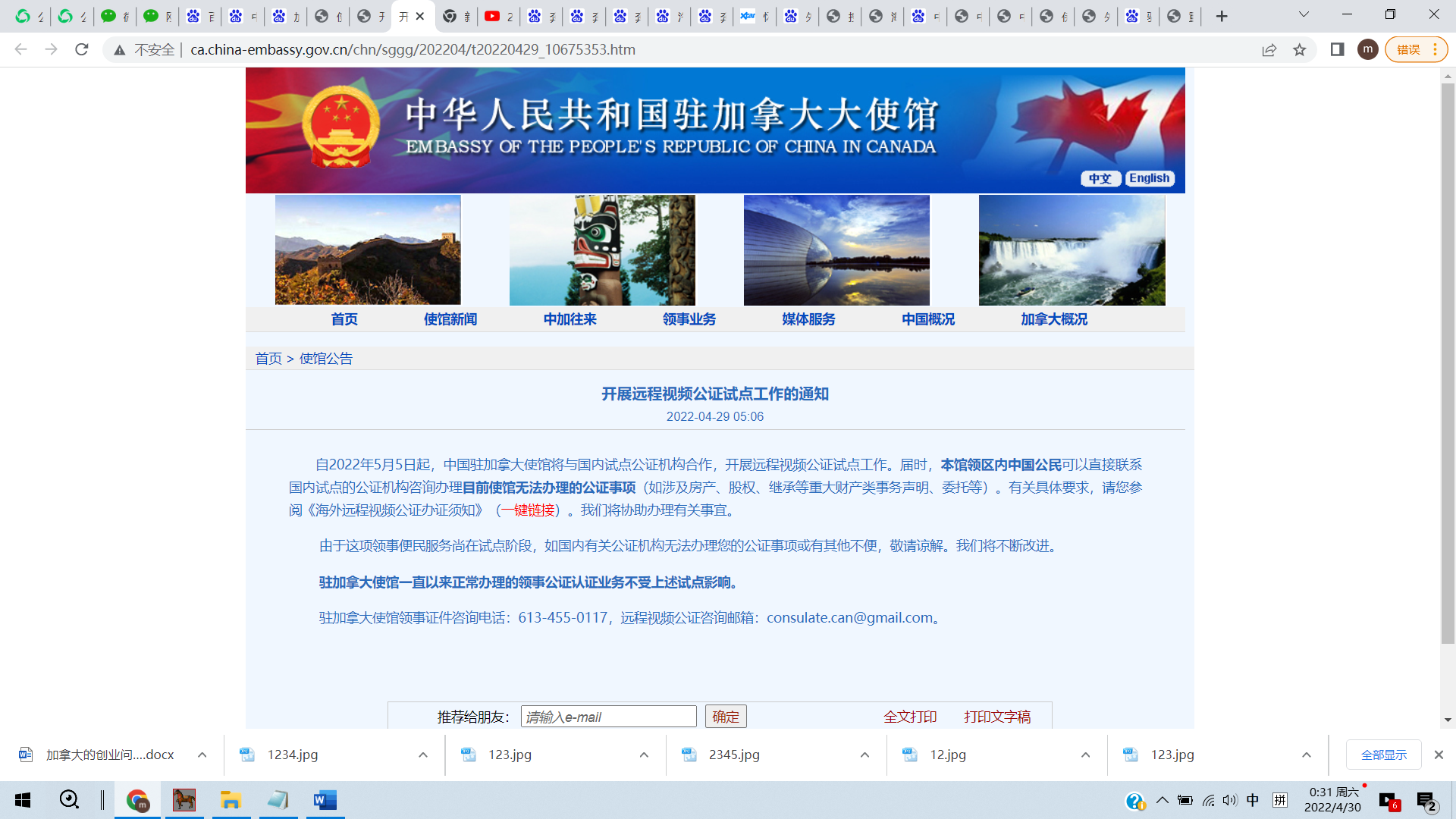Open the 错误 browser menu button

click(x=1416, y=49)
